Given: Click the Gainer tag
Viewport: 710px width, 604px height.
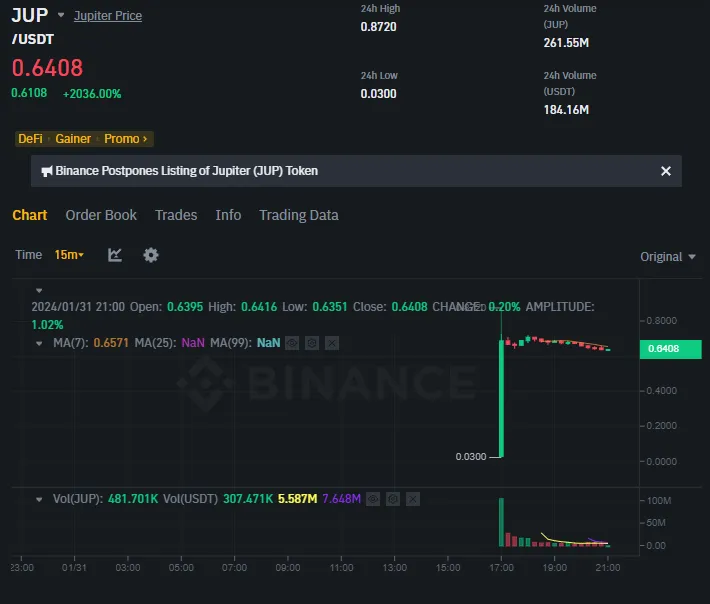Looking at the screenshot, I should 73,139.
